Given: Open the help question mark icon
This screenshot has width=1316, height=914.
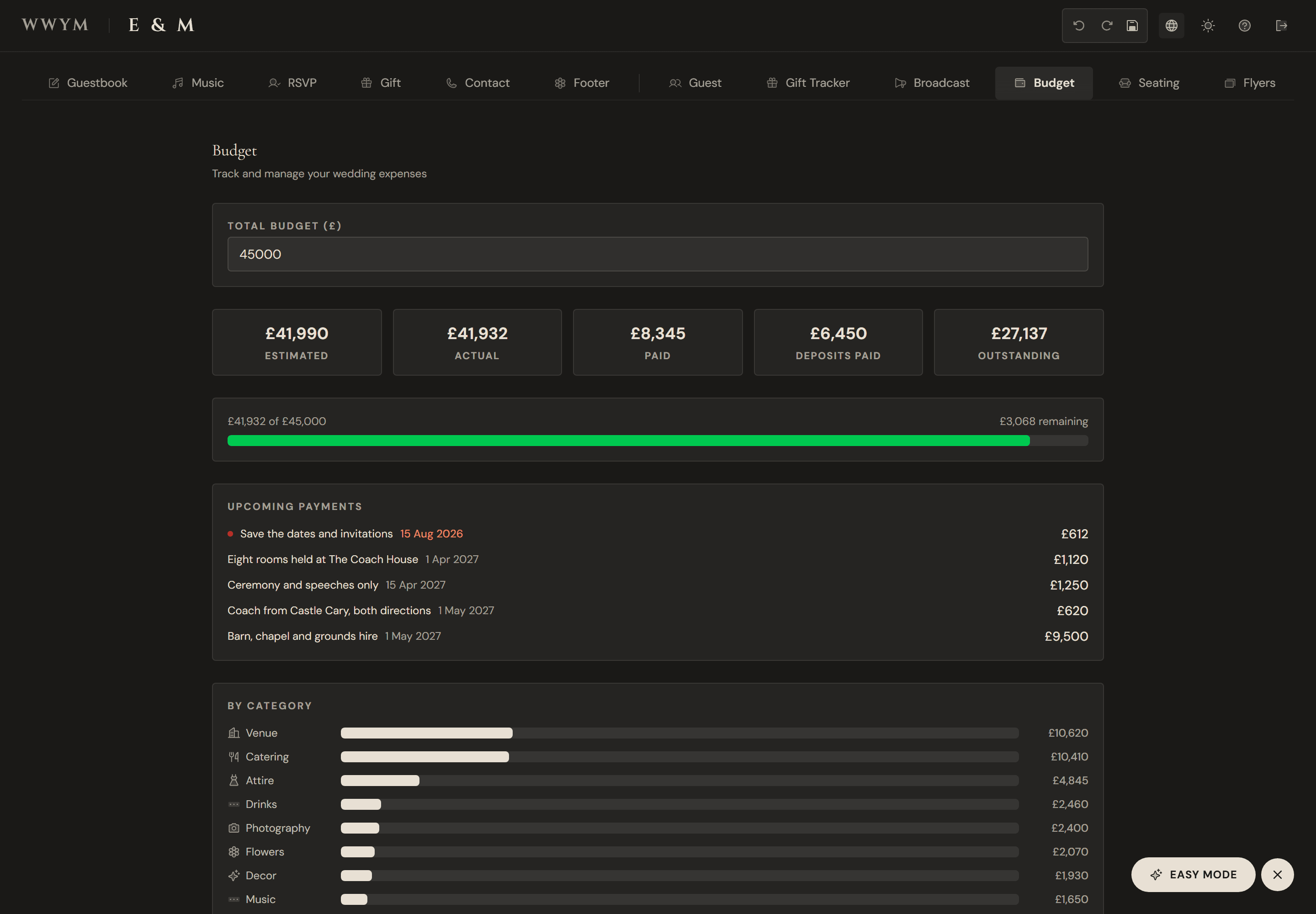Looking at the screenshot, I should 1244,25.
